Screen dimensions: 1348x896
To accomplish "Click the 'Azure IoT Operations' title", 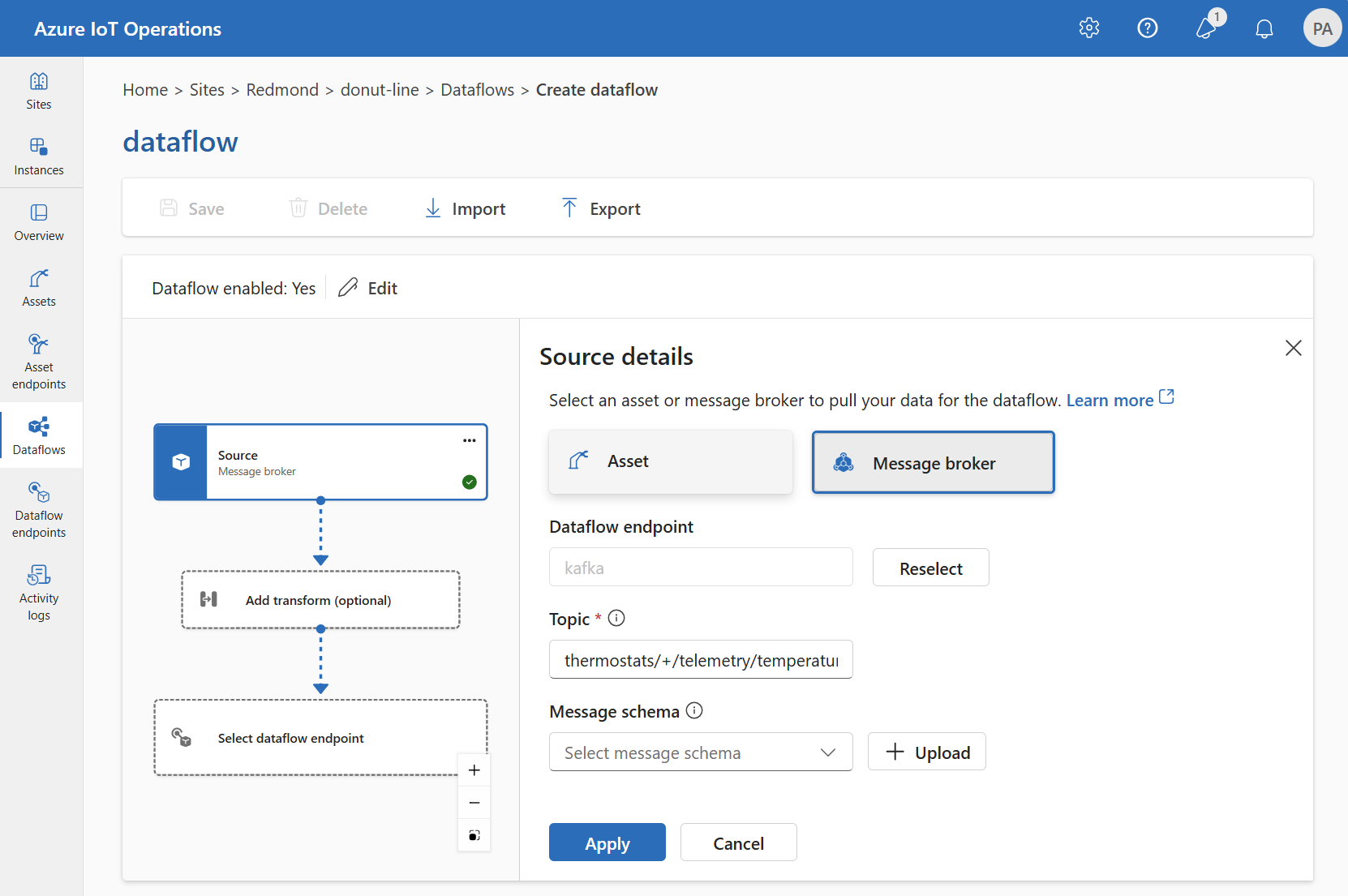I will coord(127,29).
